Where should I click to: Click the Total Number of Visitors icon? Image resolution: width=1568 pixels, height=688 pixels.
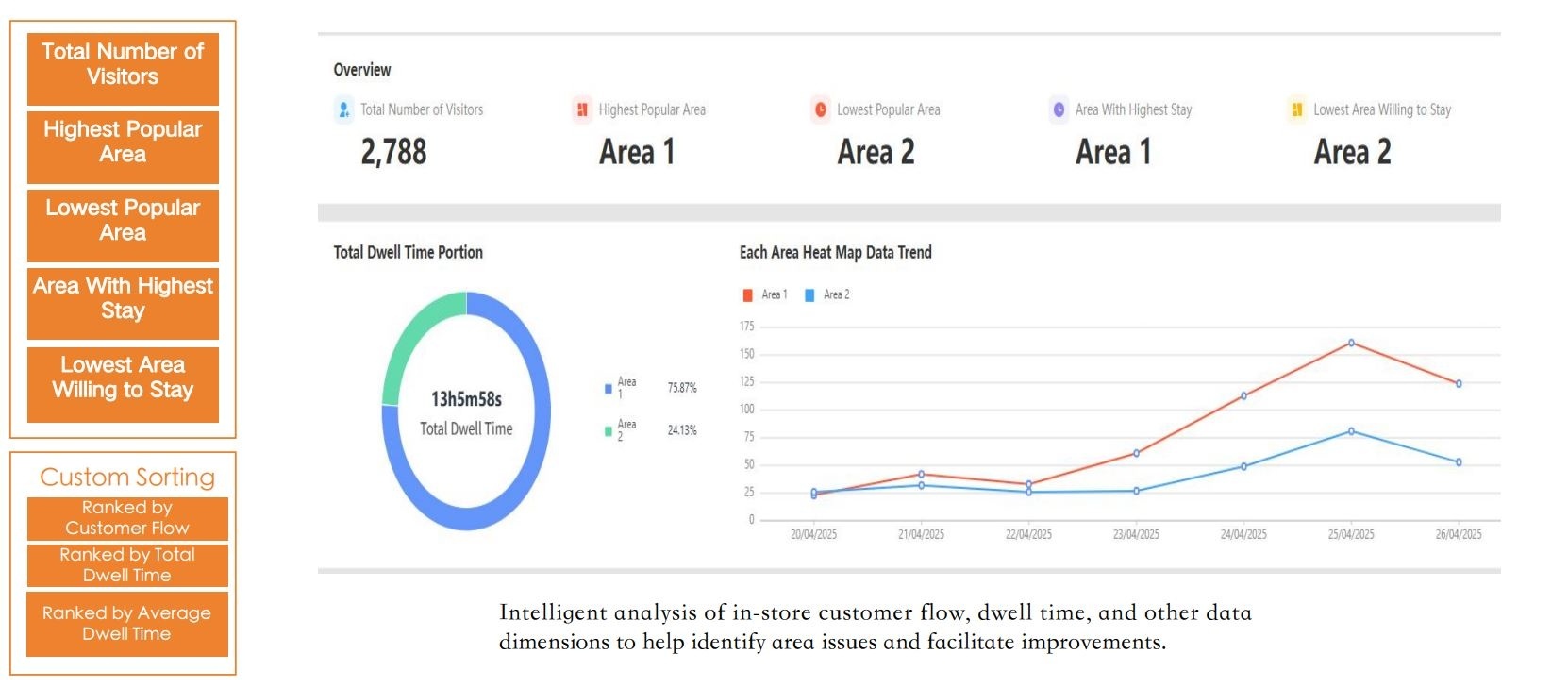point(343,109)
